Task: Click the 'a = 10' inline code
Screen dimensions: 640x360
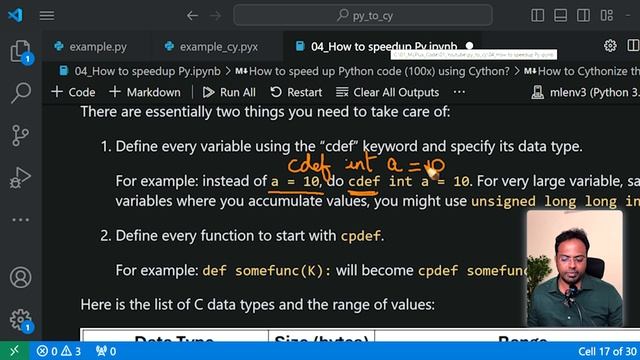Action: point(296,181)
